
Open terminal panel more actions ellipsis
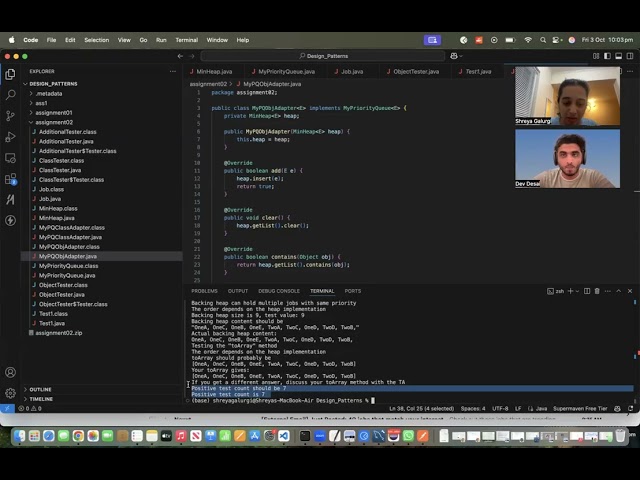tap(608, 291)
